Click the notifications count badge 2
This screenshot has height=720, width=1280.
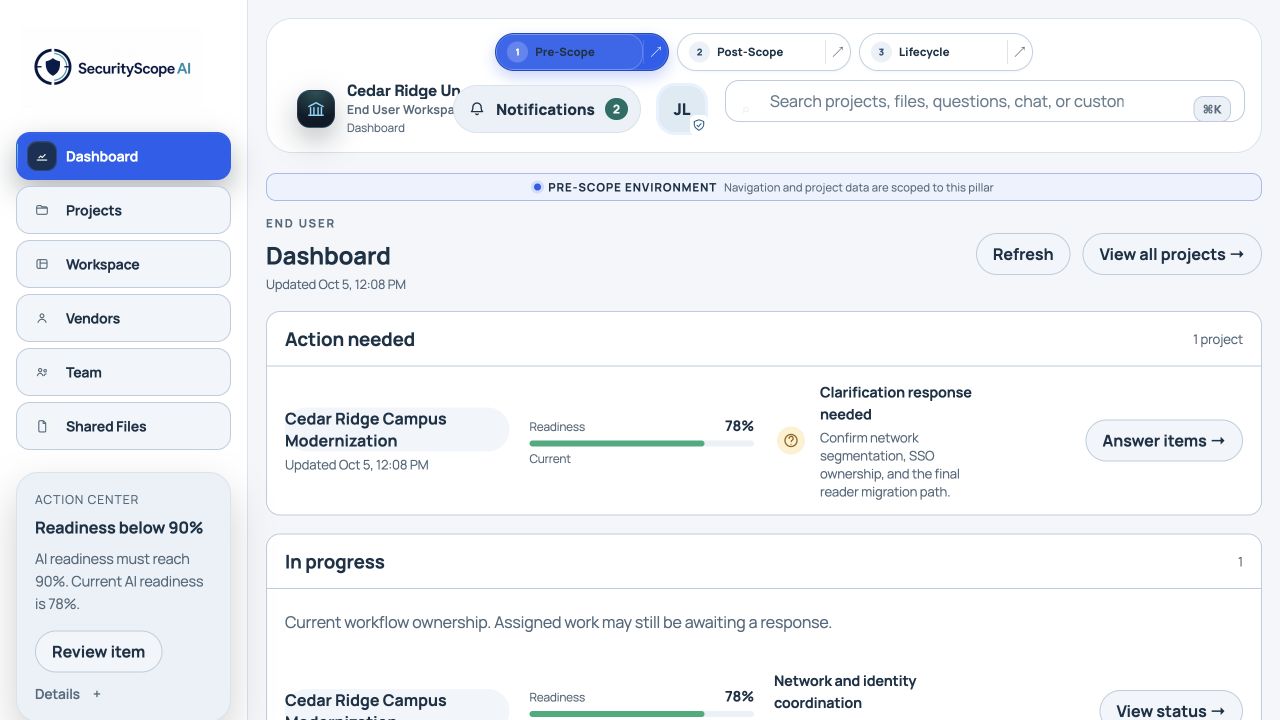(616, 109)
